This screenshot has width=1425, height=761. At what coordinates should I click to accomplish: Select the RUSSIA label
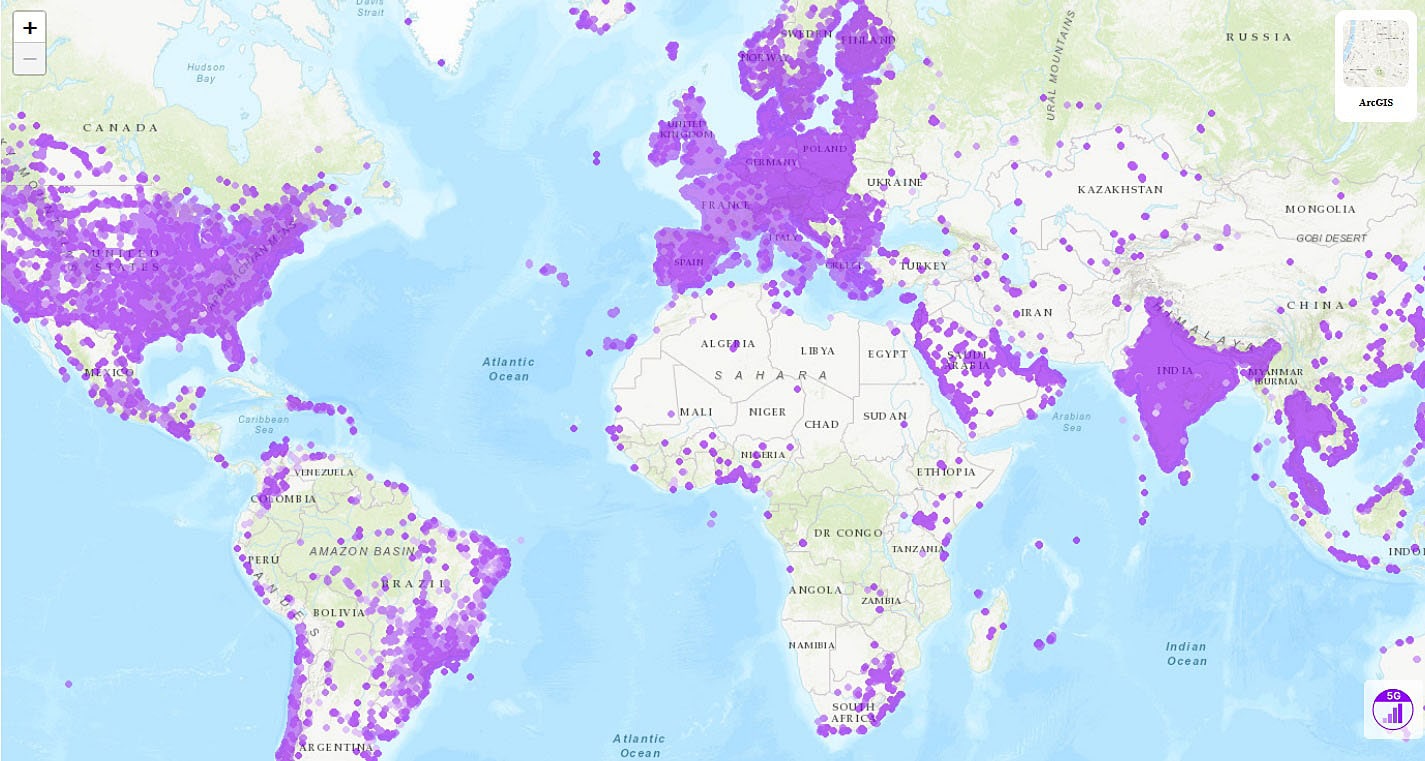point(1259,37)
